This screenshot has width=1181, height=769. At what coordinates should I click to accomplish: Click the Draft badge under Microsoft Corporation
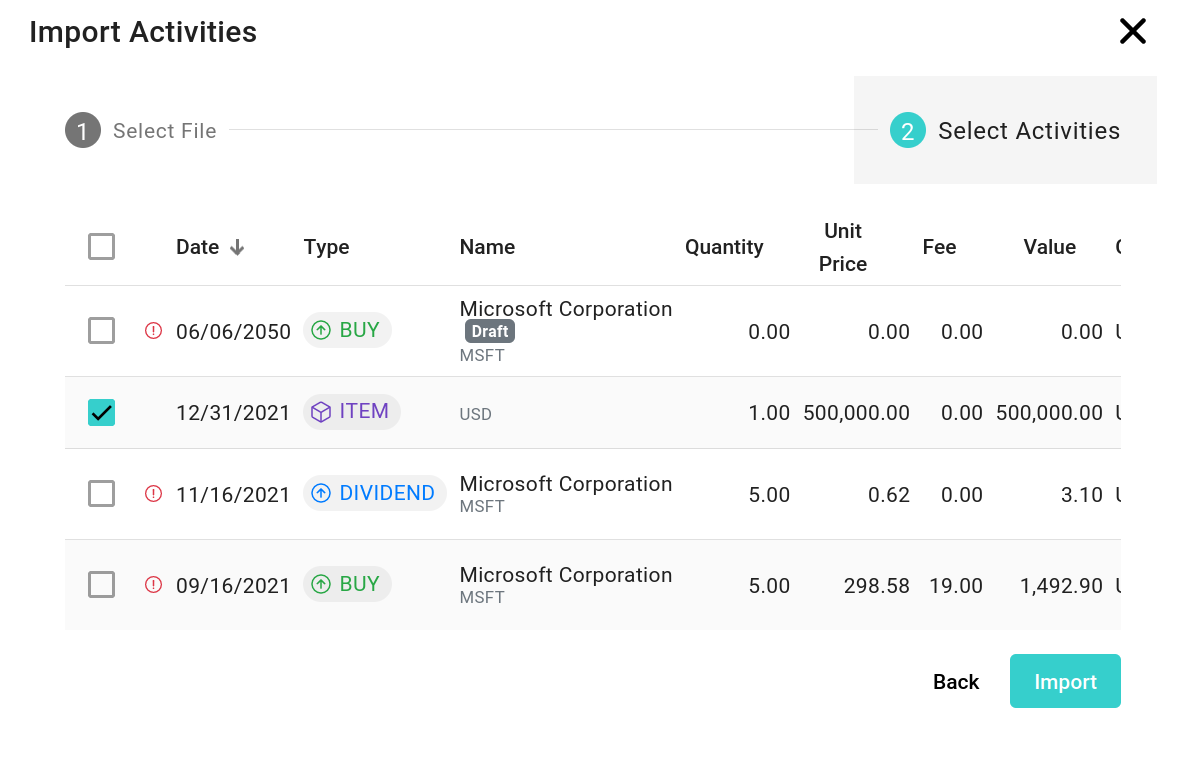point(489,331)
